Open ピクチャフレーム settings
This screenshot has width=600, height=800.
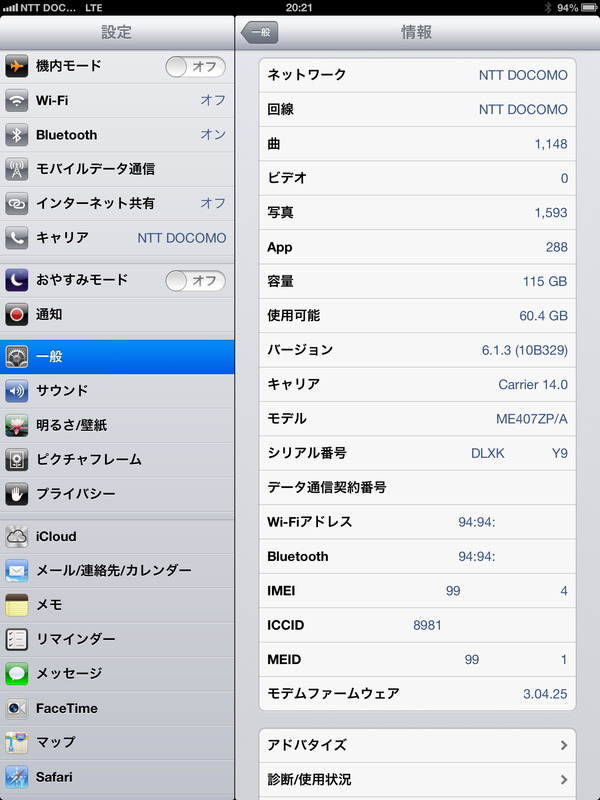click(x=117, y=460)
